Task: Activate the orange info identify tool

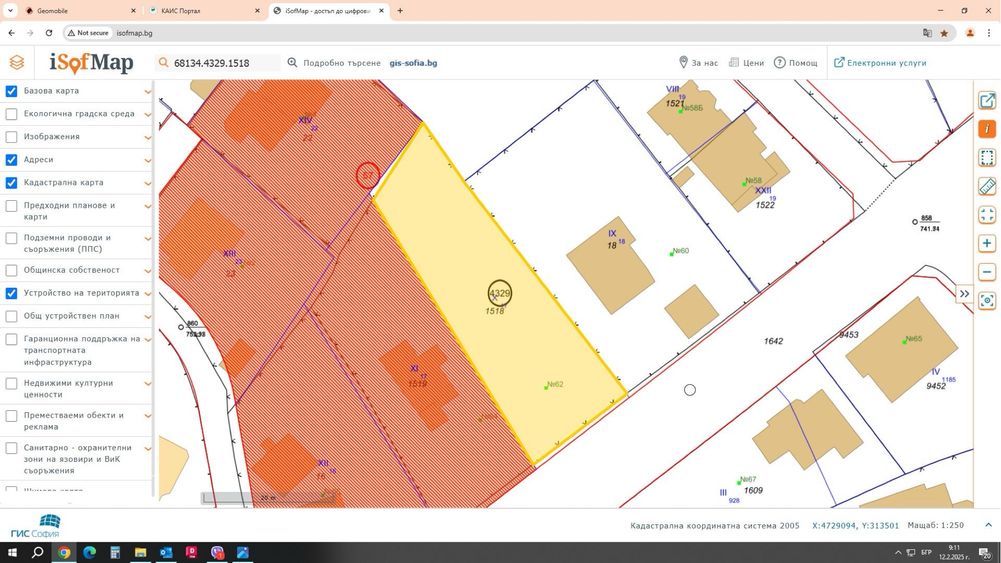Action: pyautogui.click(x=987, y=129)
